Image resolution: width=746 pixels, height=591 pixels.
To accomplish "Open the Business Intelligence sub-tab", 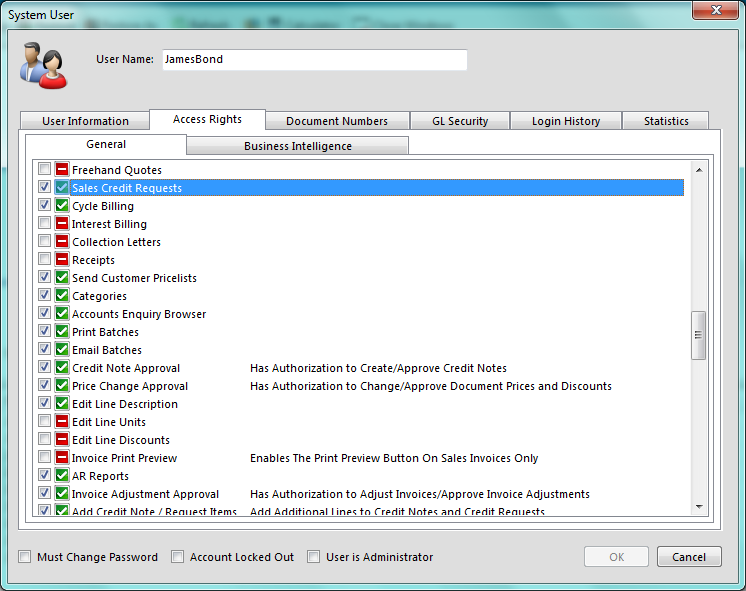I will tap(297, 146).
